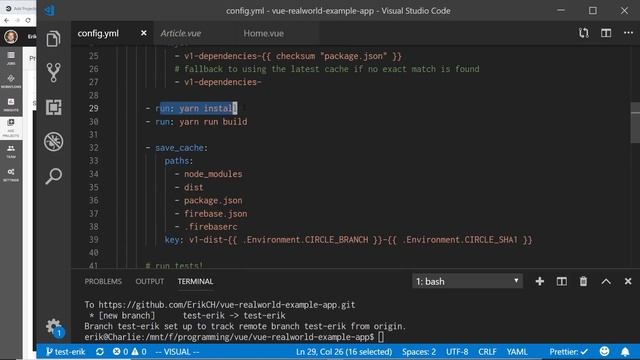640x360 pixels.
Task: Open the Explorer files view
Action: click(x=53, y=39)
